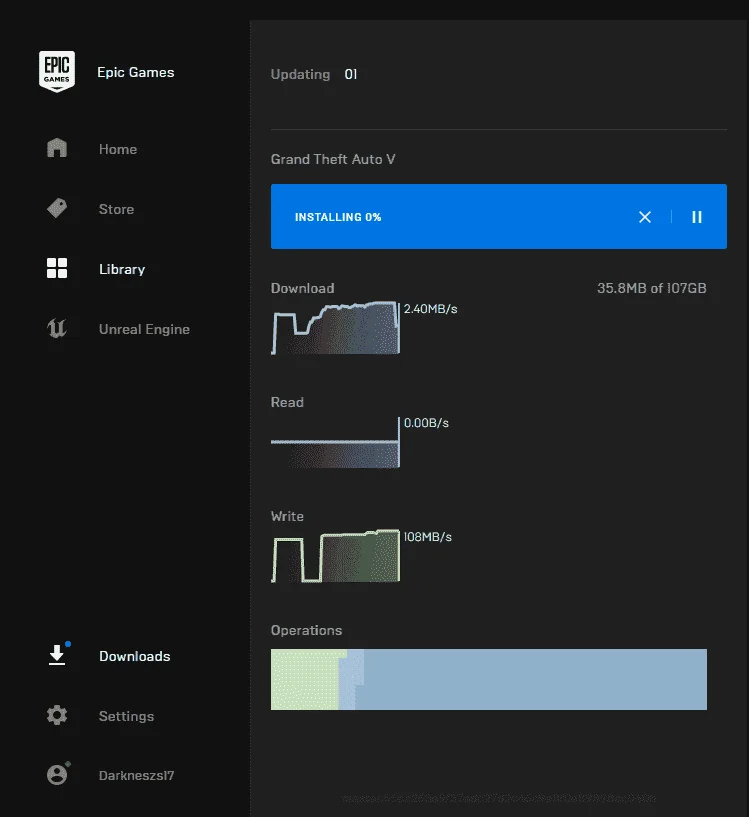Screen dimensions: 749x817
Task: Open the Settings menu label
Action: tap(126, 716)
